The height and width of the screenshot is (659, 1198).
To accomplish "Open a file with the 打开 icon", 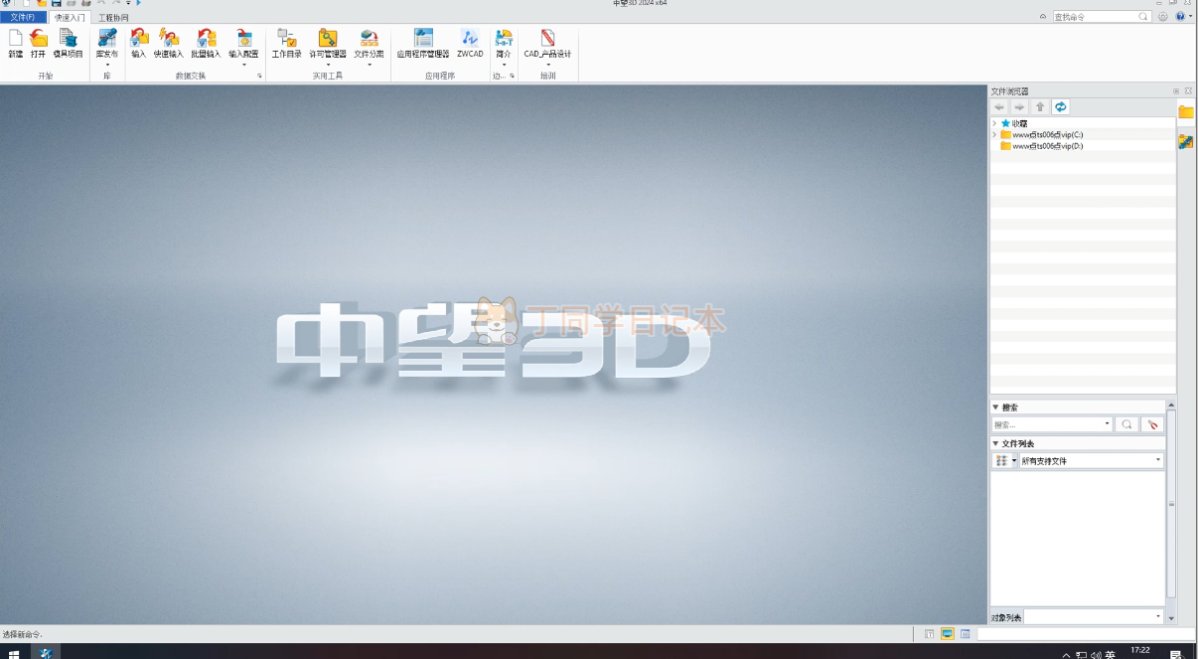I will coord(38,40).
